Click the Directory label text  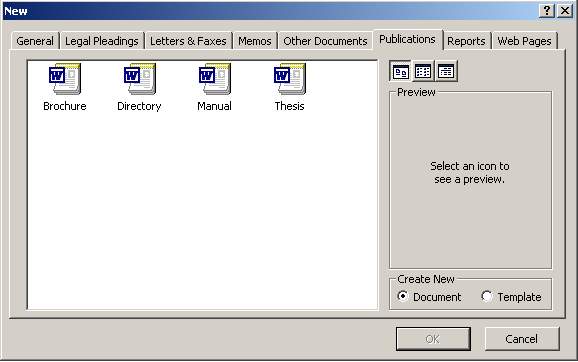pyautogui.click(x=139, y=106)
